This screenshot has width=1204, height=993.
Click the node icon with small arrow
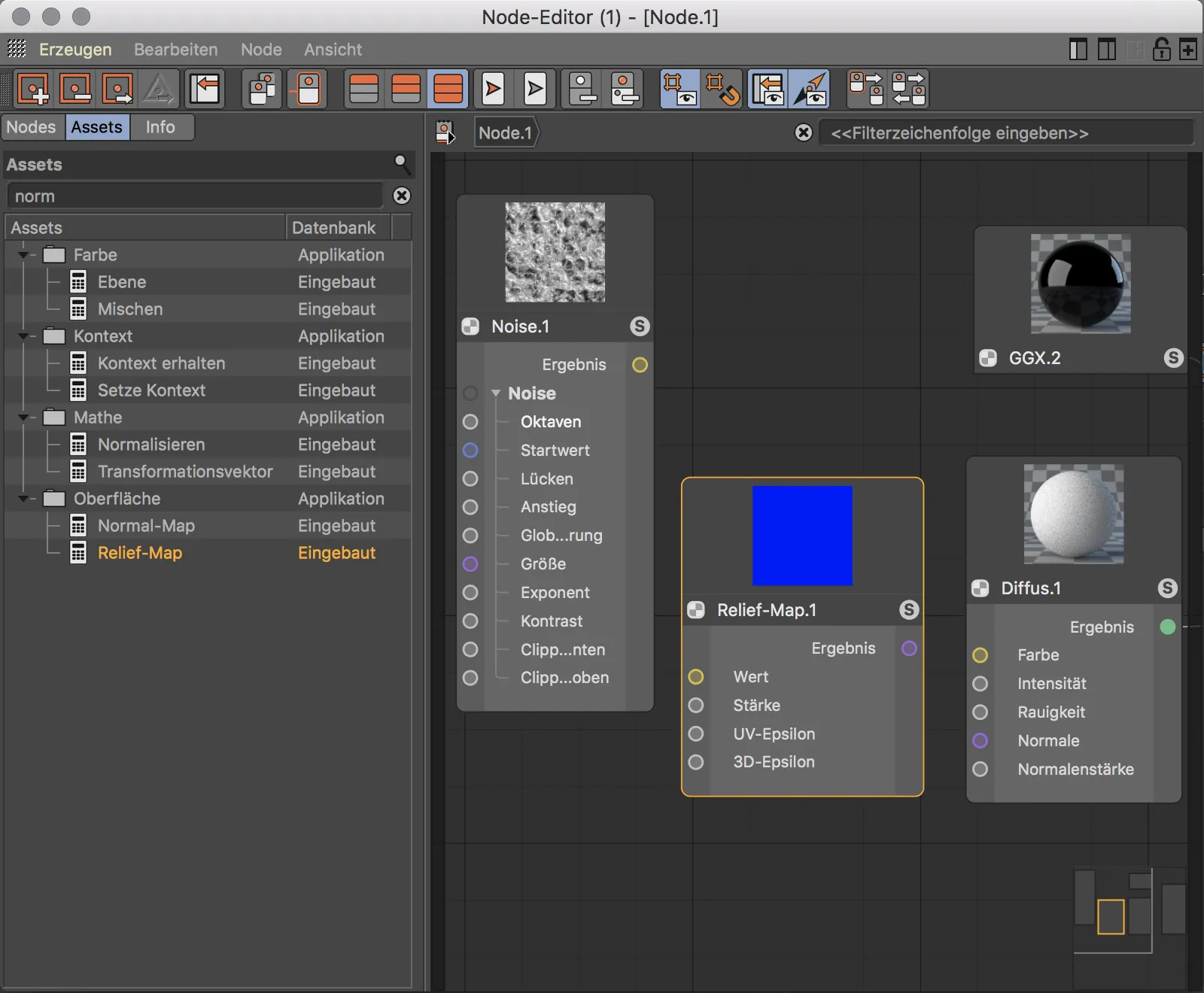pyautogui.click(x=117, y=89)
